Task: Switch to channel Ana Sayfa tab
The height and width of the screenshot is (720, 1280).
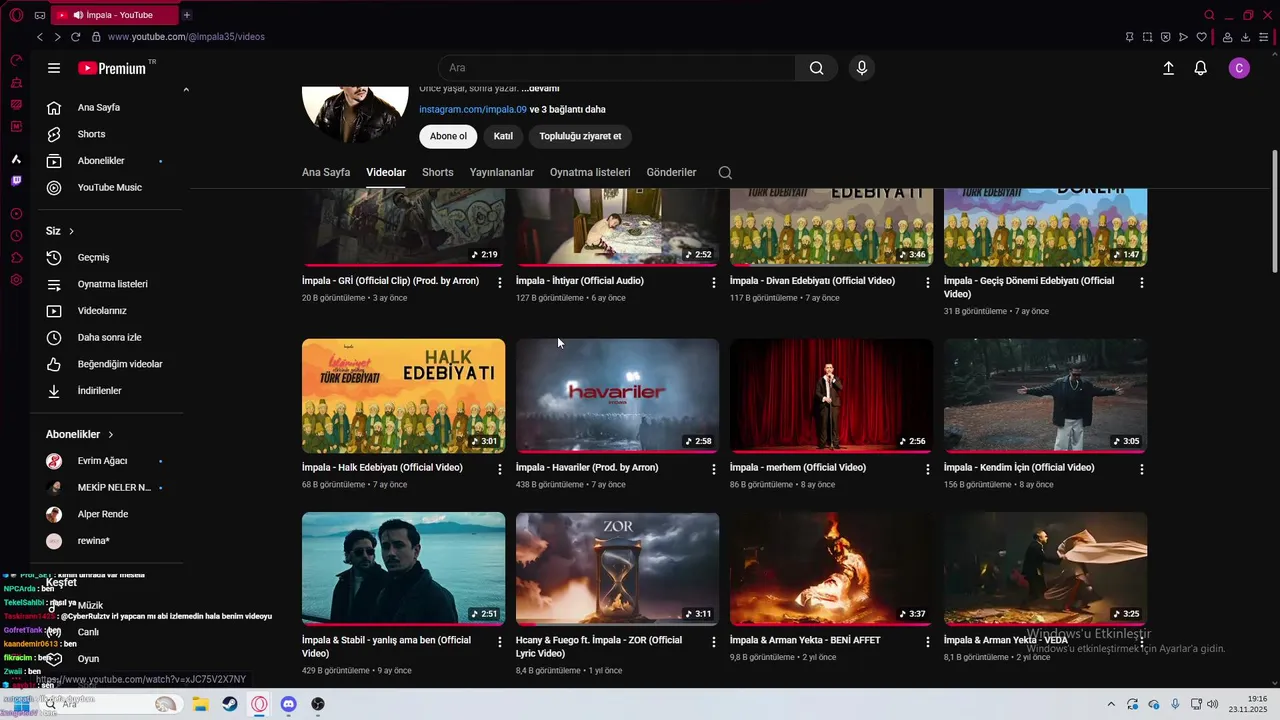Action: pyautogui.click(x=326, y=172)
